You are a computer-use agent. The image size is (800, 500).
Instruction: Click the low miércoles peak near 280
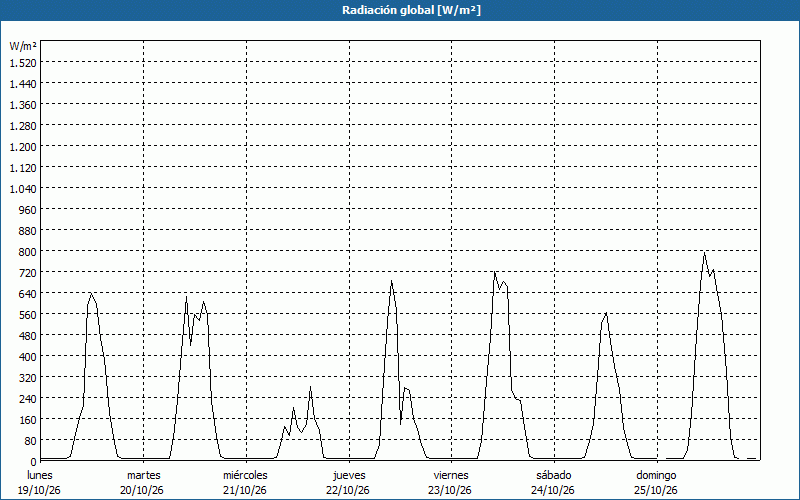310,387
